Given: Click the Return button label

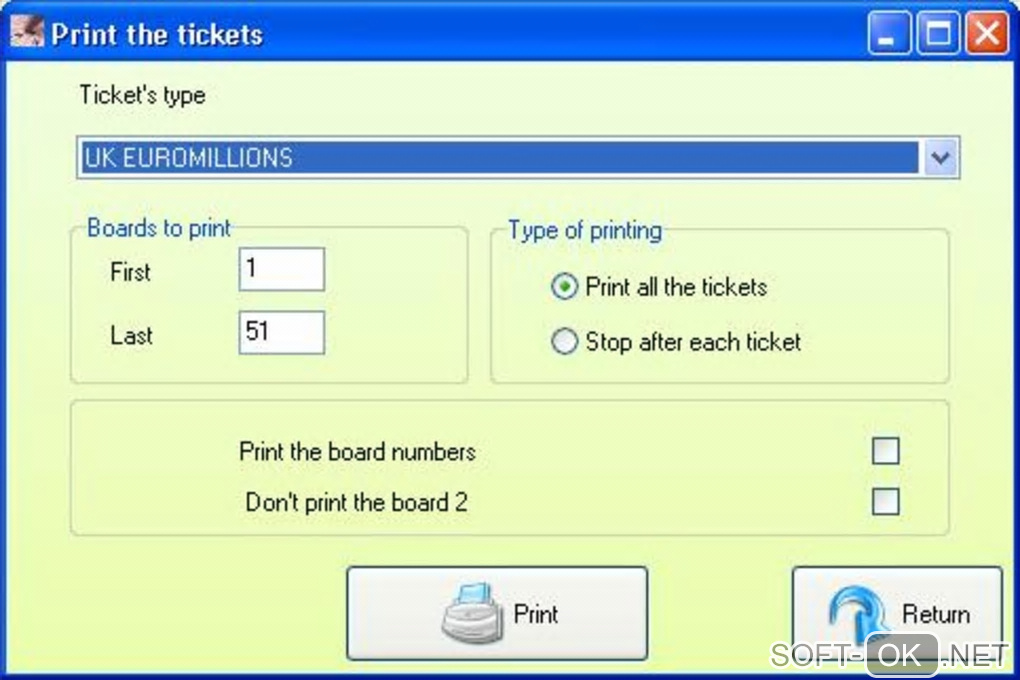Looking at the screenshot, I should click(x=936, y=614).
